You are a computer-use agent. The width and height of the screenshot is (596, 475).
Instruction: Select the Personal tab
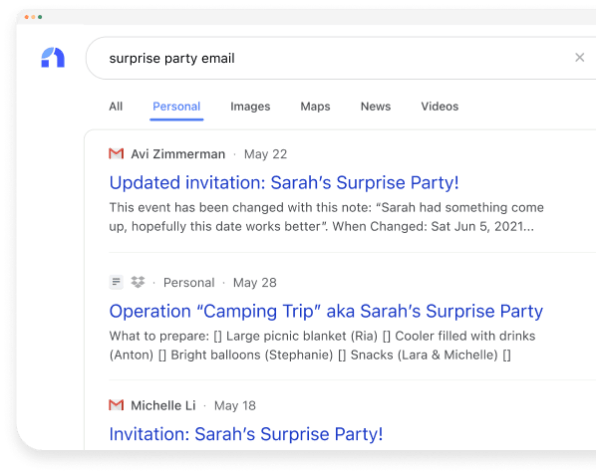pyautogui.click(x=176, y=106)
